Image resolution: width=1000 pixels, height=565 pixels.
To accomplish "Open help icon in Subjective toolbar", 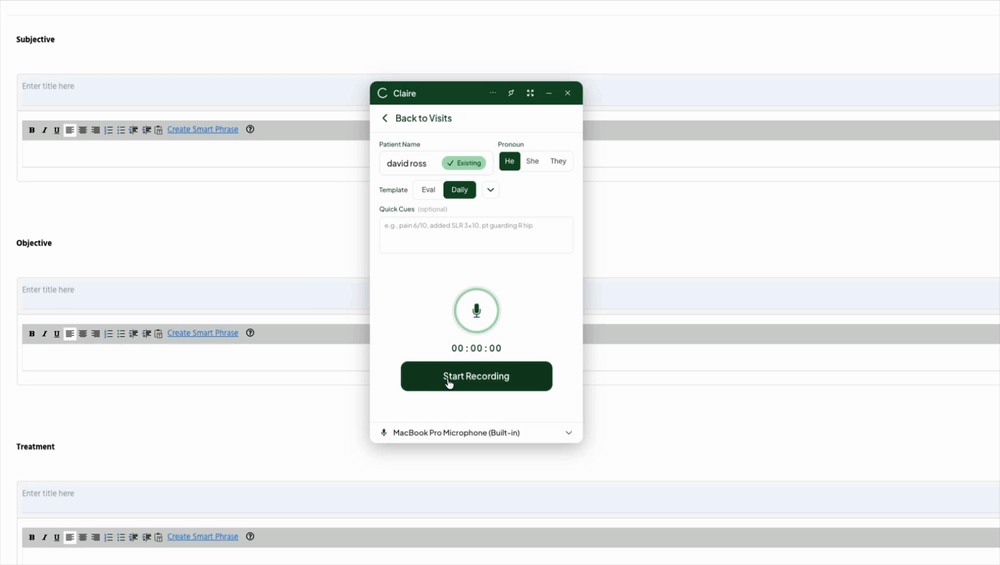I will [250, 129].
